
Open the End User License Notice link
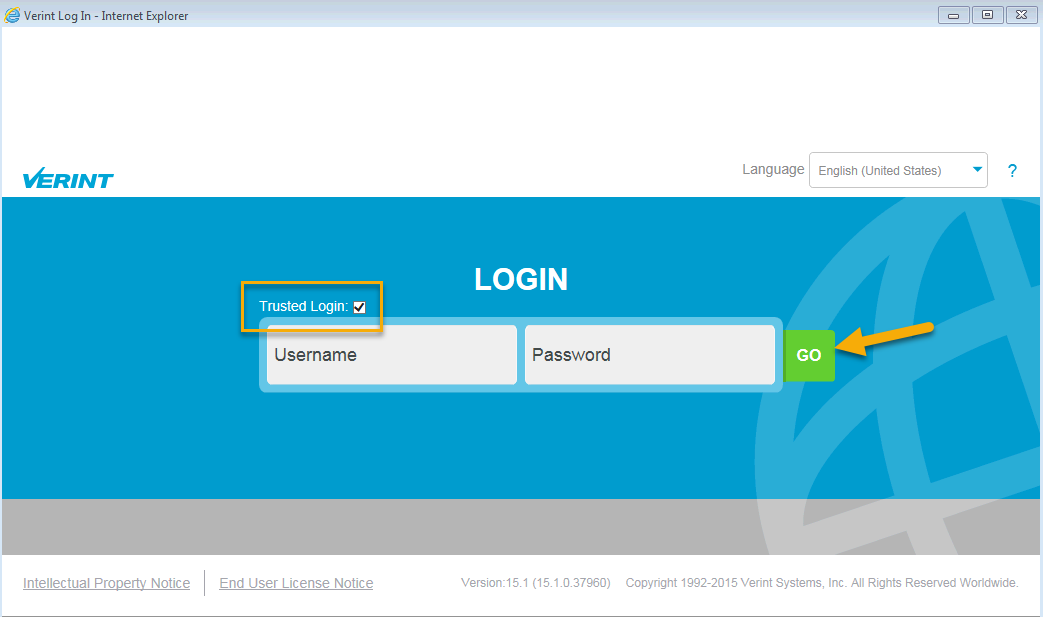point(296,583)
